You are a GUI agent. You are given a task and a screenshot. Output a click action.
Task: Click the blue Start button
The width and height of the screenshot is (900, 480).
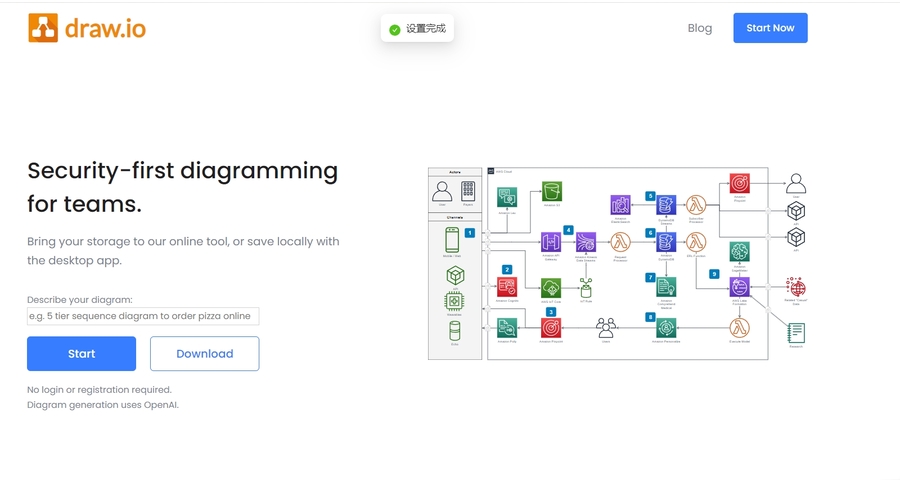click(x=81, y=353)
